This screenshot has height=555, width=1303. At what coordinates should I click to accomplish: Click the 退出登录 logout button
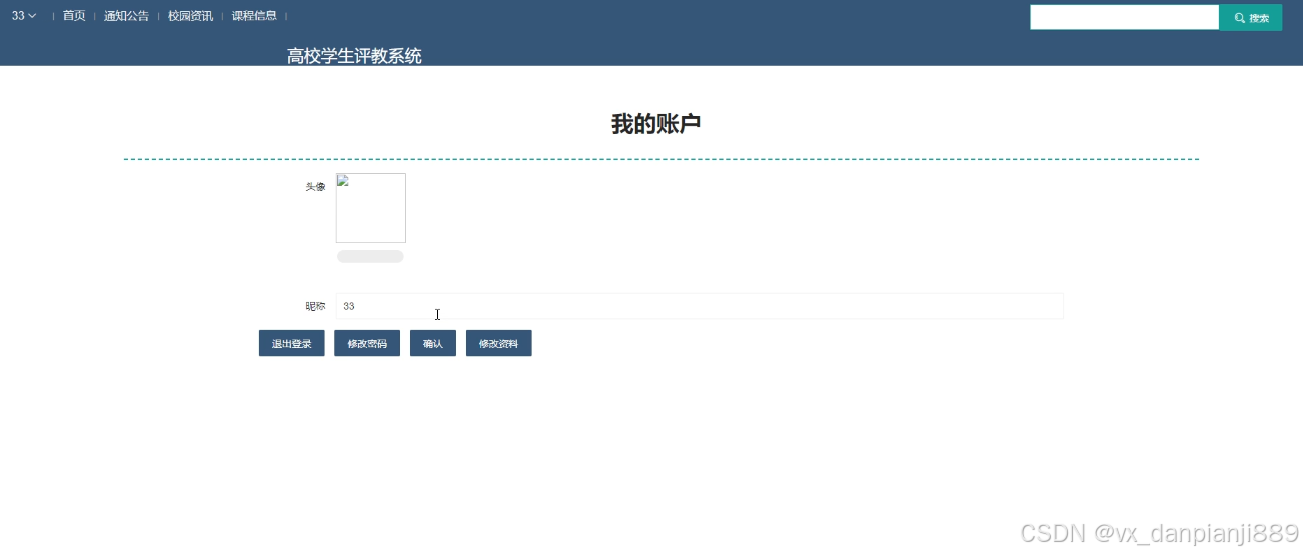292,343
